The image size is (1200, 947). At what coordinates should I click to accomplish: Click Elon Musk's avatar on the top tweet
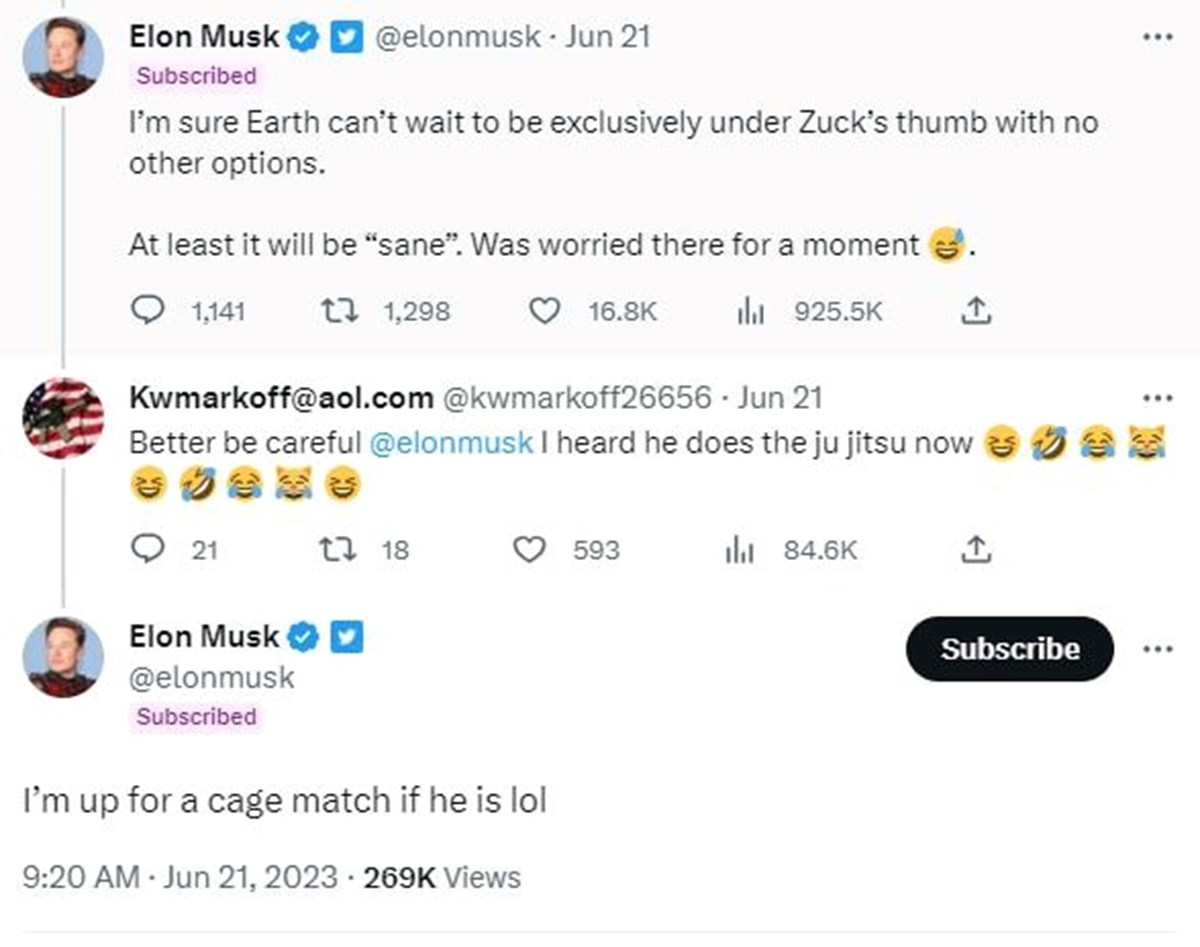pyautogui.click(x=63, y=57)
